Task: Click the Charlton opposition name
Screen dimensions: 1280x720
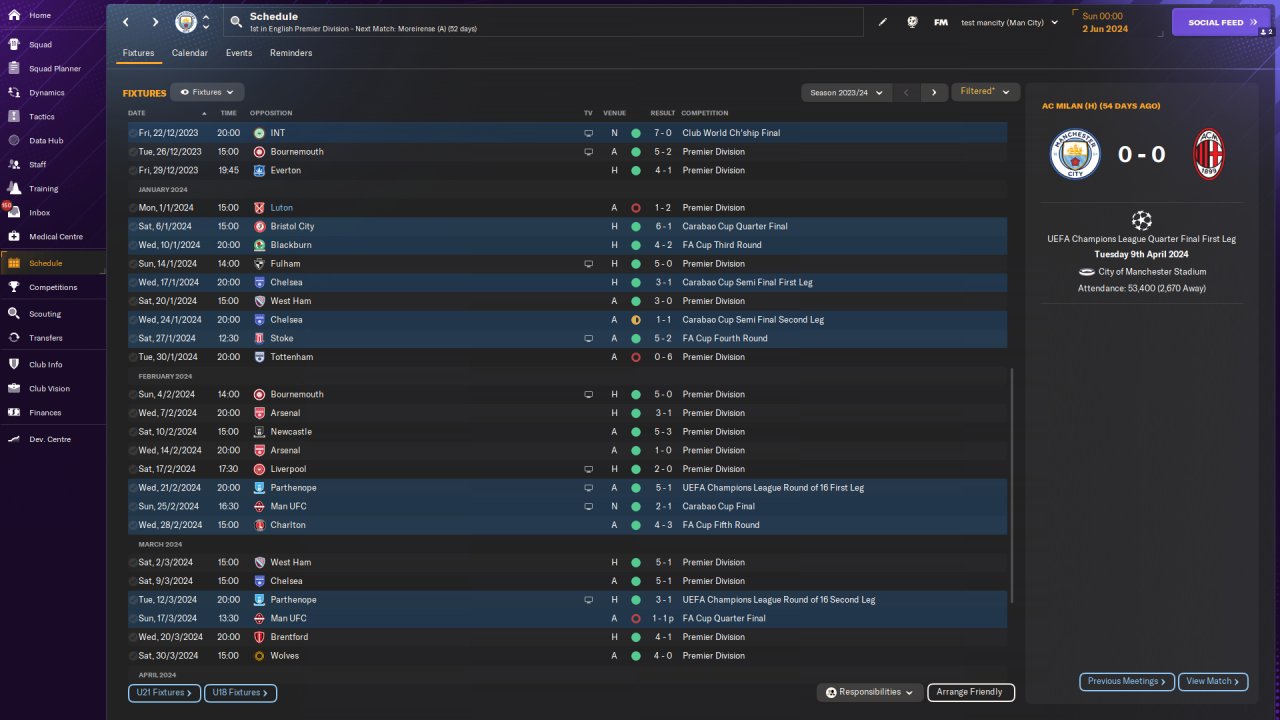Action: point(288,525)
